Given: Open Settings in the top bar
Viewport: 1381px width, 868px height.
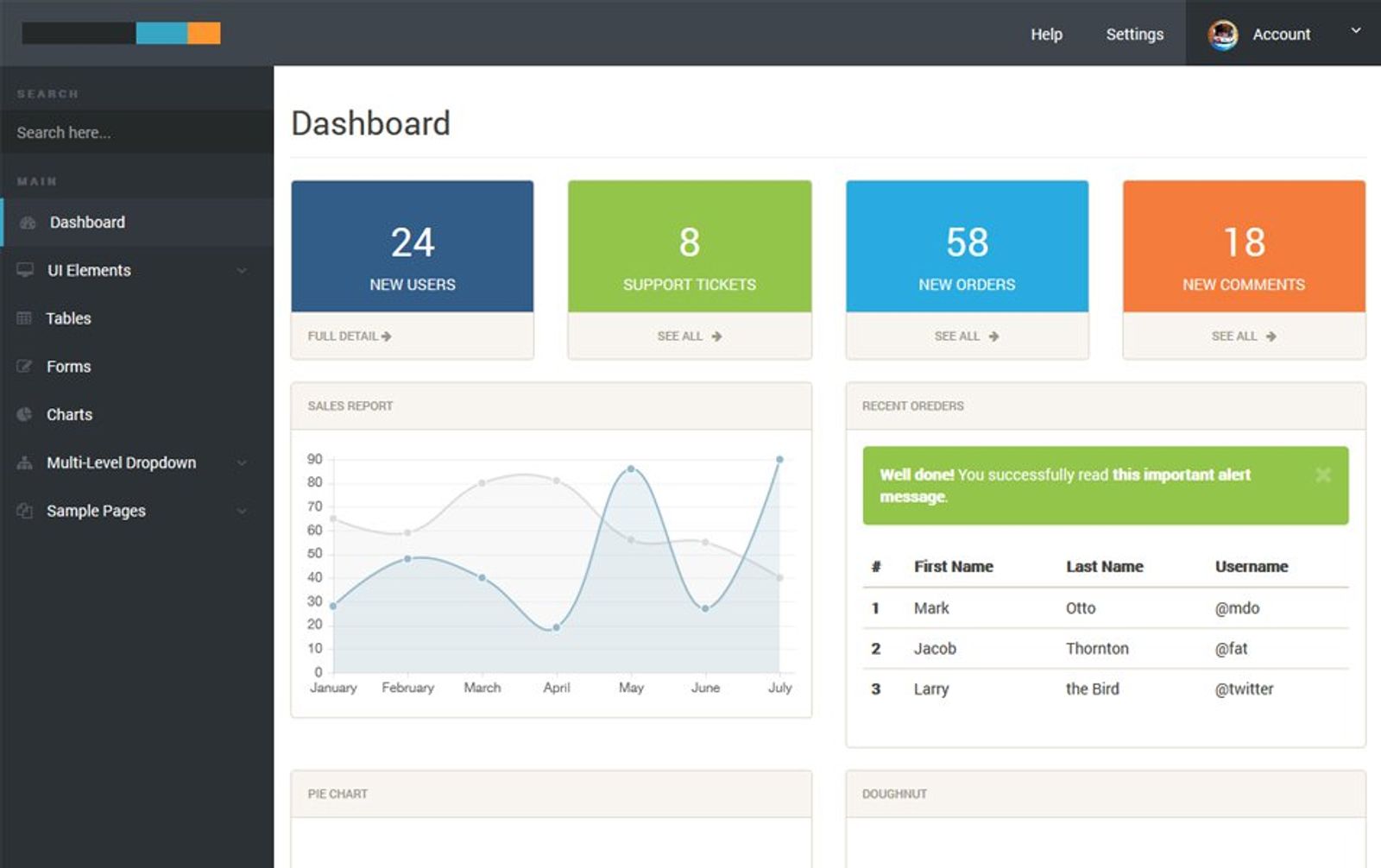Looking at the screenshot, I should tap(1135, 34).
